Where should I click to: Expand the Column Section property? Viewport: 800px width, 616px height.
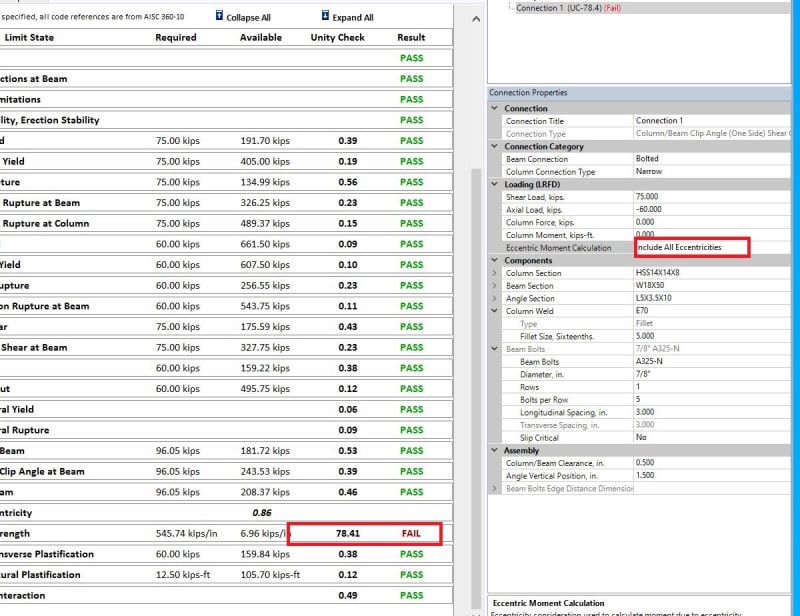coord(494,273)
